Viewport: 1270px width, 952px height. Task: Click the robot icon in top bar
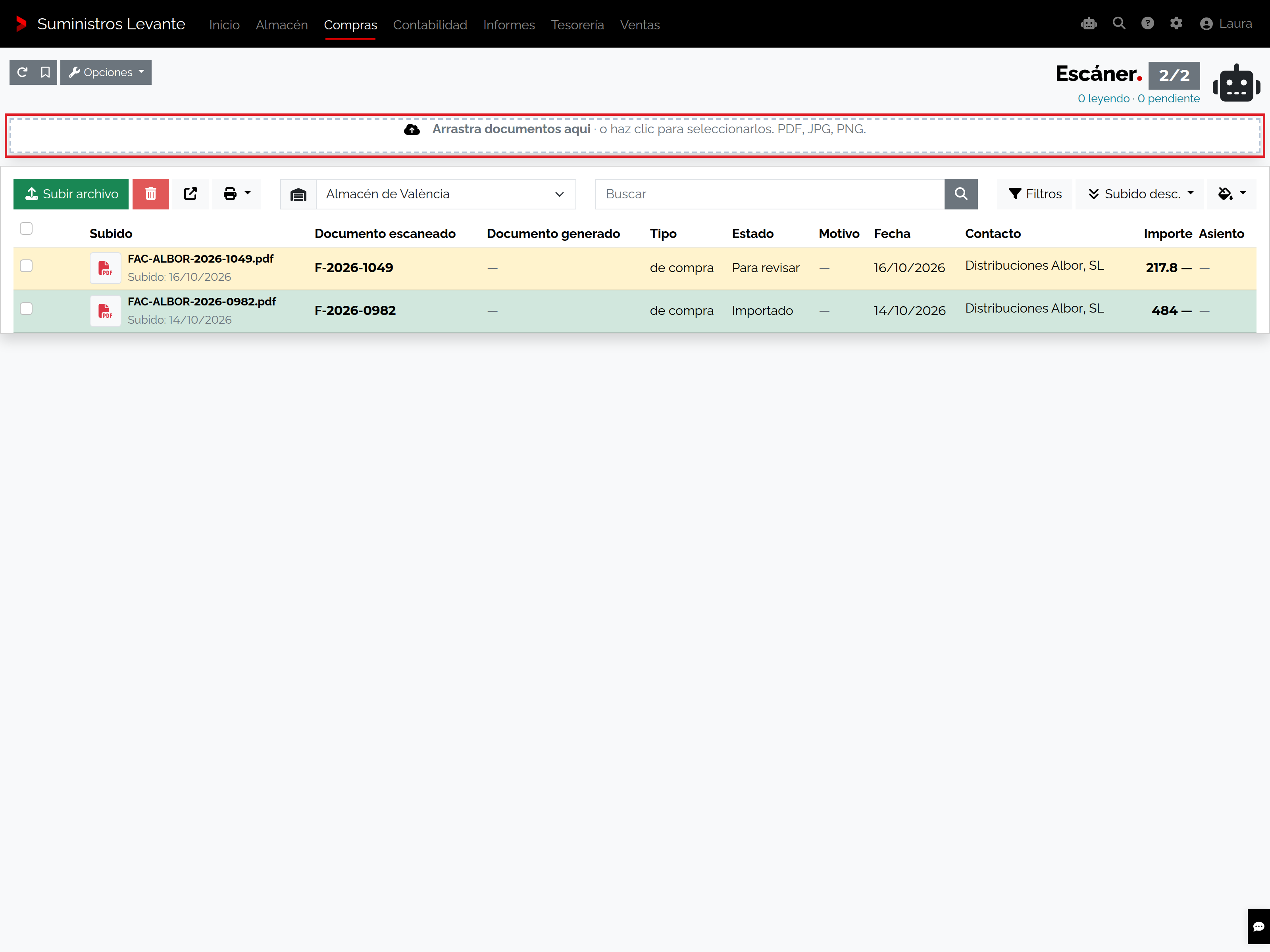pos(1089,23)
